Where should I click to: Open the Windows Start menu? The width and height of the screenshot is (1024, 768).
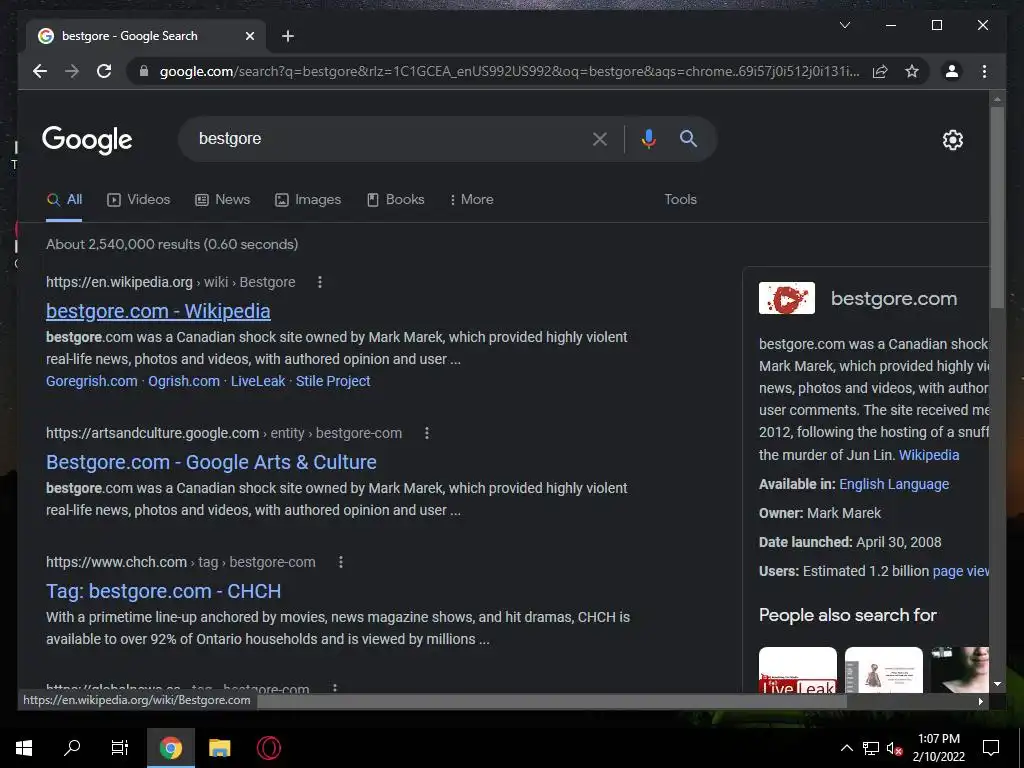(x=24, y=748)
